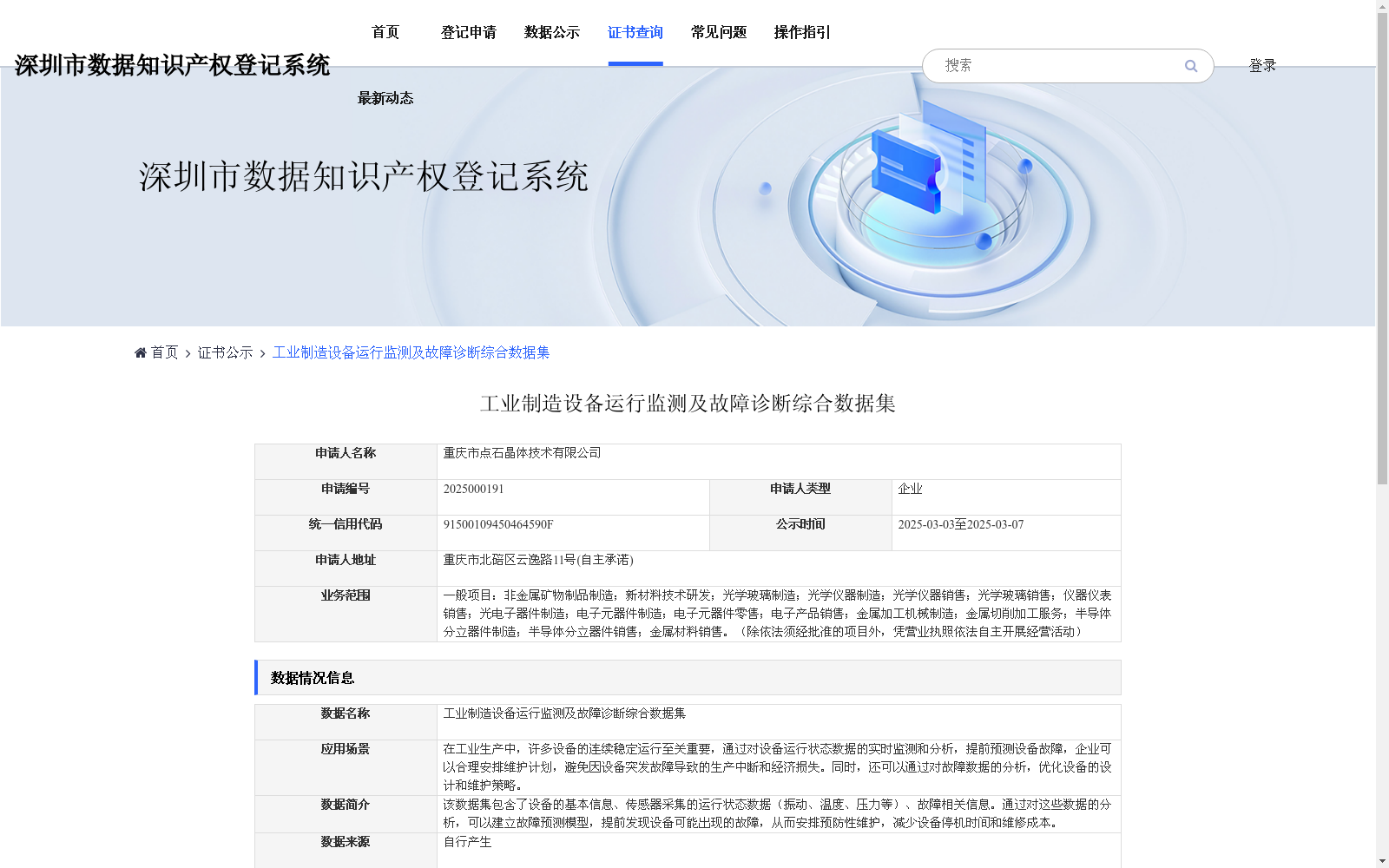Click publicity period 2025-03-03至2025-03-07
The height and width of the screenshot is (868, 1389).
coord(961,524)
